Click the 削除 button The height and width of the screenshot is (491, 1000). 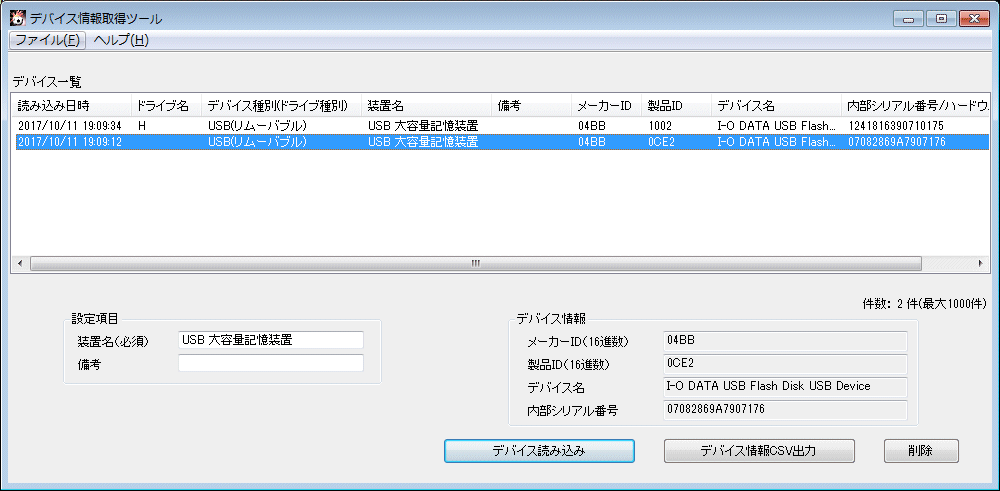(x=921, y=451)
